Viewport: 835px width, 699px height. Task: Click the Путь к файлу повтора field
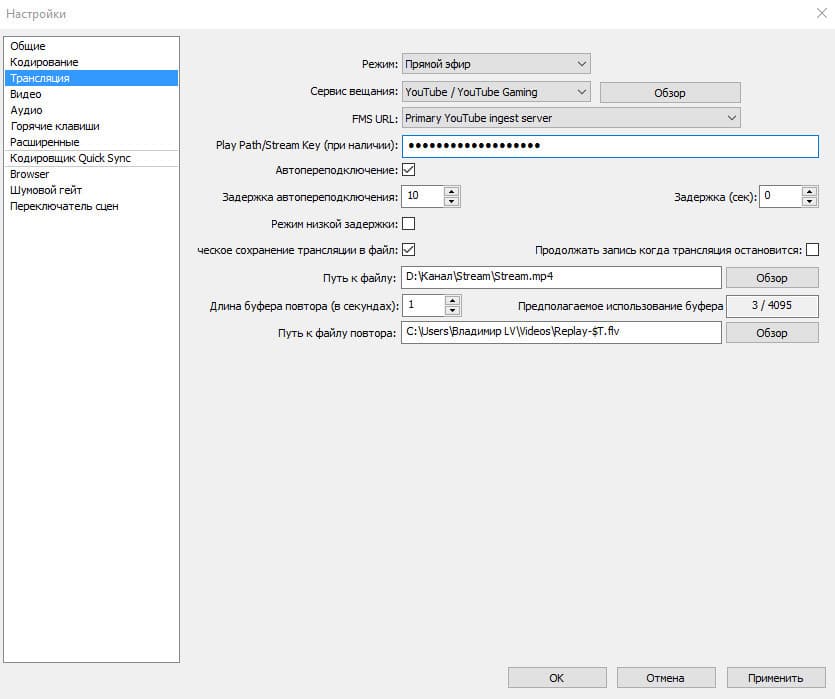pyautogui.click(x=561, y=332)
